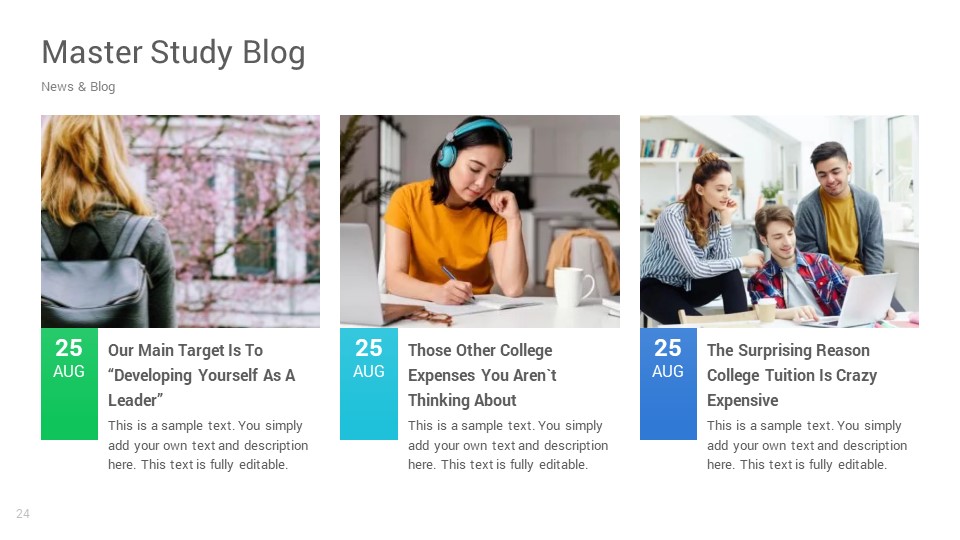
Task: Open the "Developing Yourself As A Leader" headline
Action: coord(201,375)
